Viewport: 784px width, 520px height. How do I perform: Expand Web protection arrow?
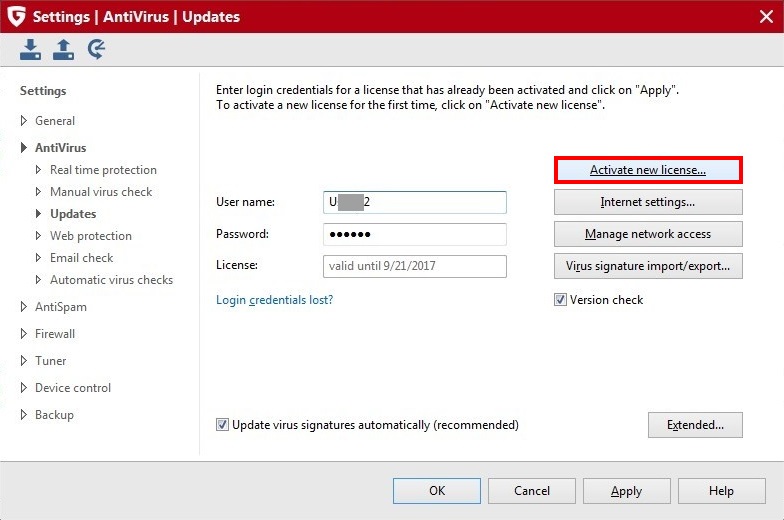(x=38, y=236)
